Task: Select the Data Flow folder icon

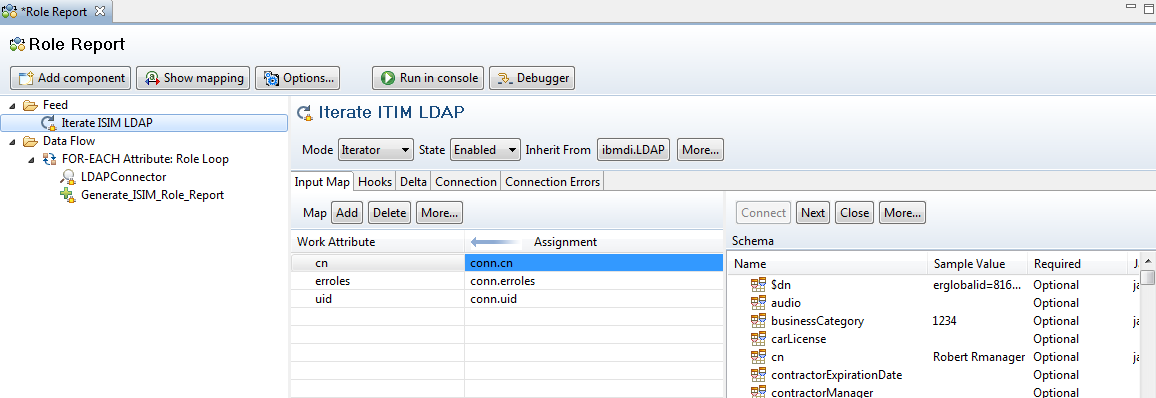Action: tap(30, 141)
